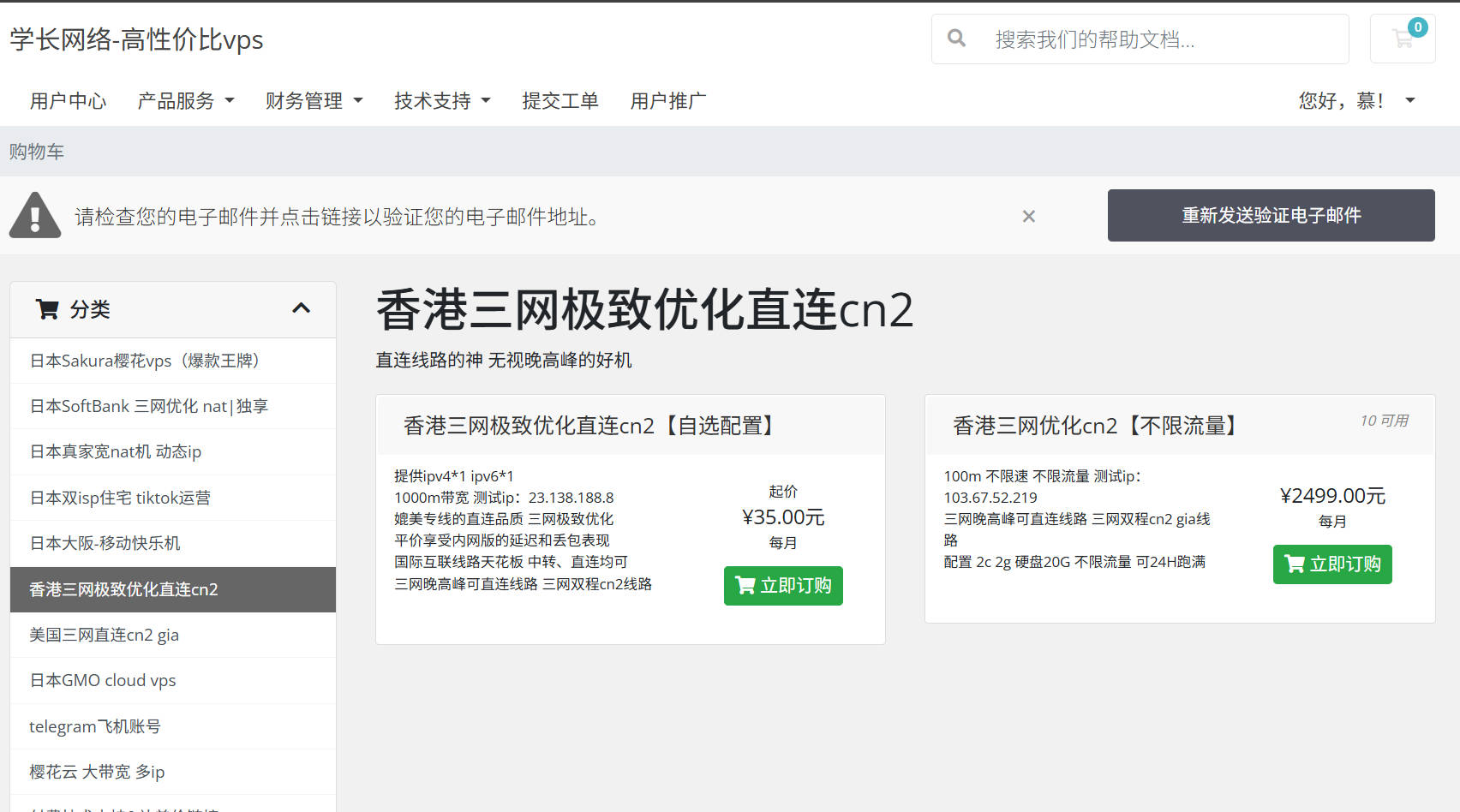Viewport: 1460px width, 812px height.
Task: Click the cart icon beside 分类 heading
Action: pos(47,309)
